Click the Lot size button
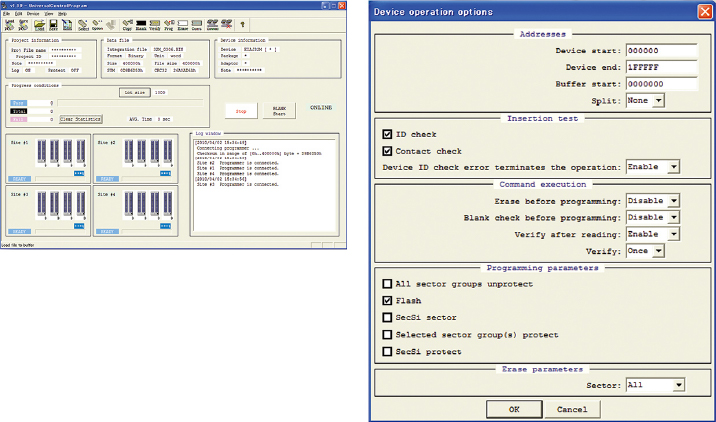Image resolution: width=716 pixels, height=422 pixels. 135,92
